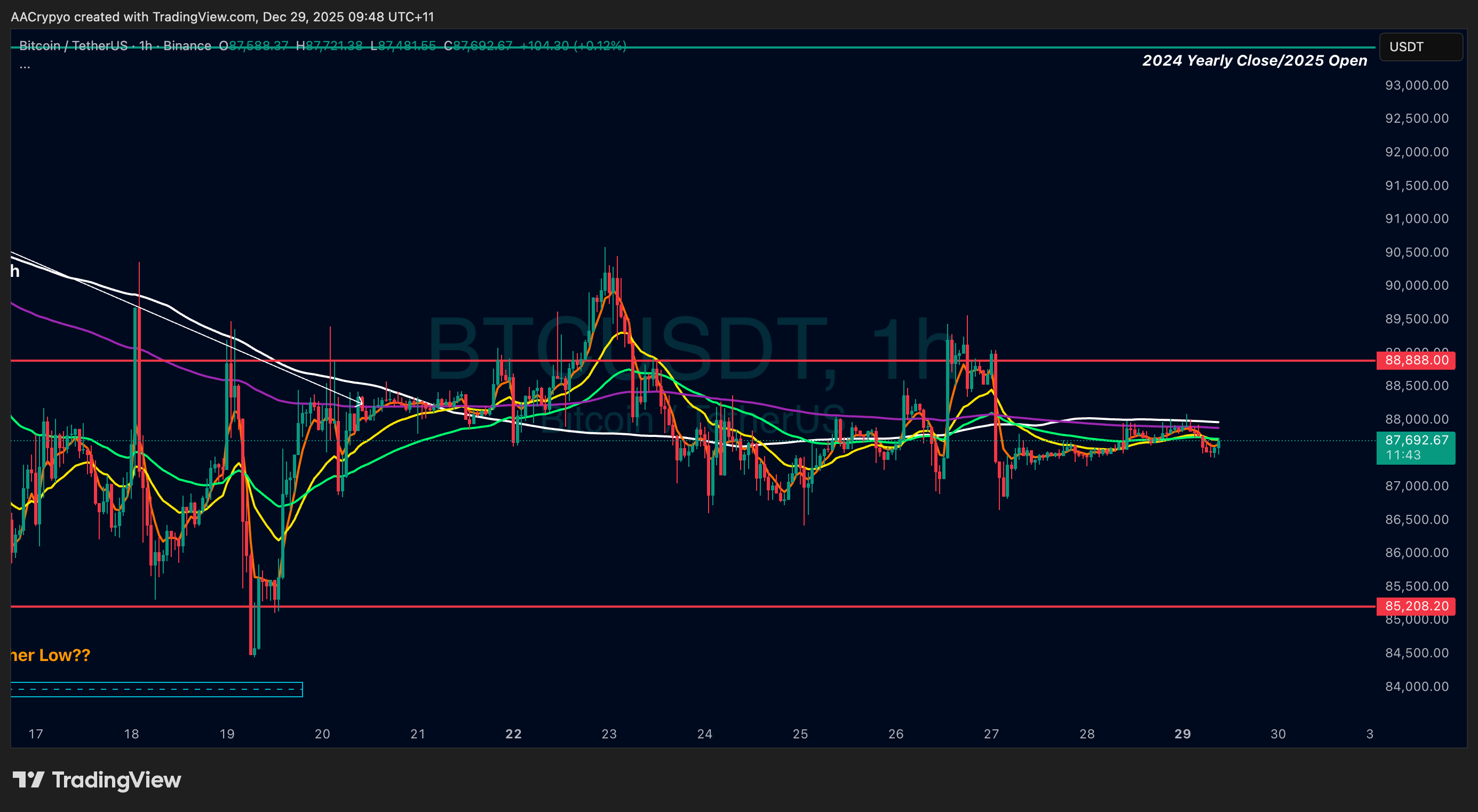Viewport: 1478px width, 812px height.
Task: Click date 22 on time axis
Action: coord(513,734)
